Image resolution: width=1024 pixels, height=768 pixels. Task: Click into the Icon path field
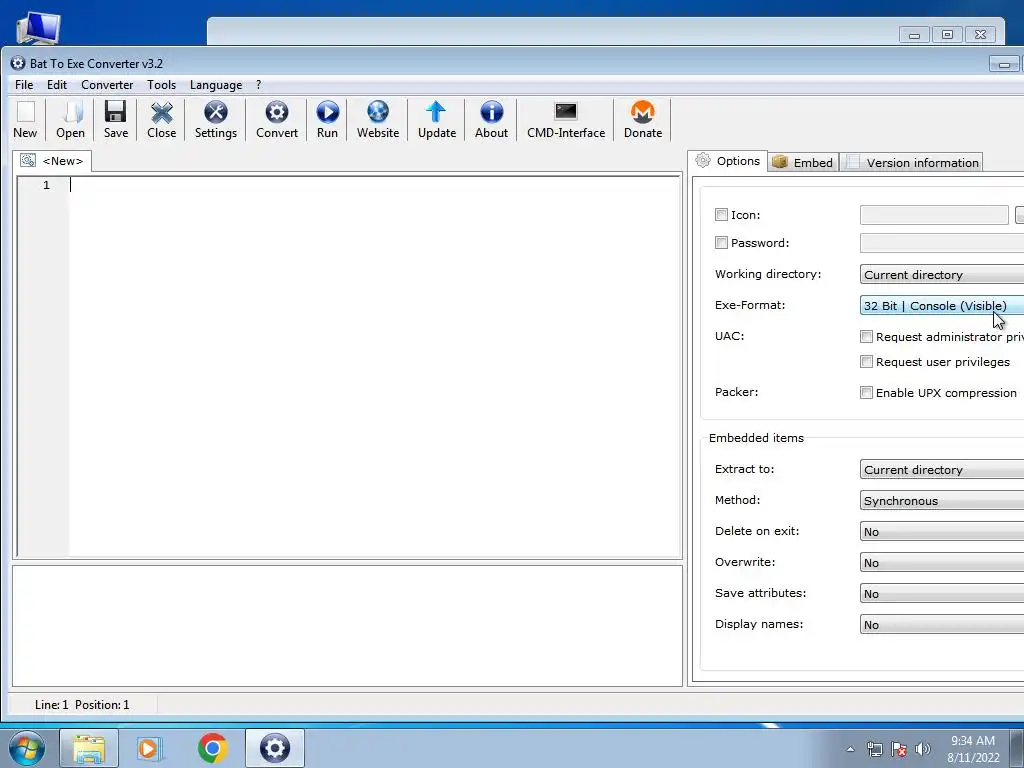[x=934, y=215]
